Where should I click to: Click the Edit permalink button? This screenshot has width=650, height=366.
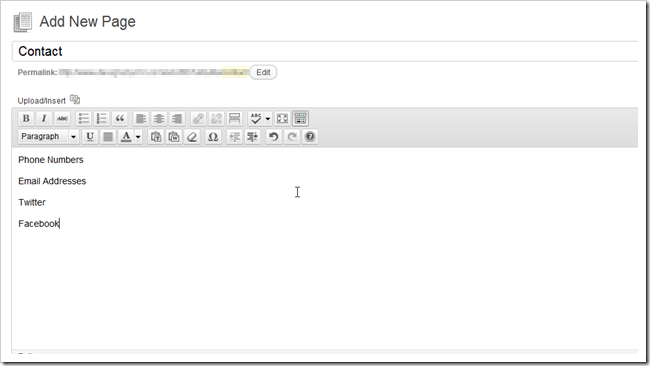click(x=263, y=72)
